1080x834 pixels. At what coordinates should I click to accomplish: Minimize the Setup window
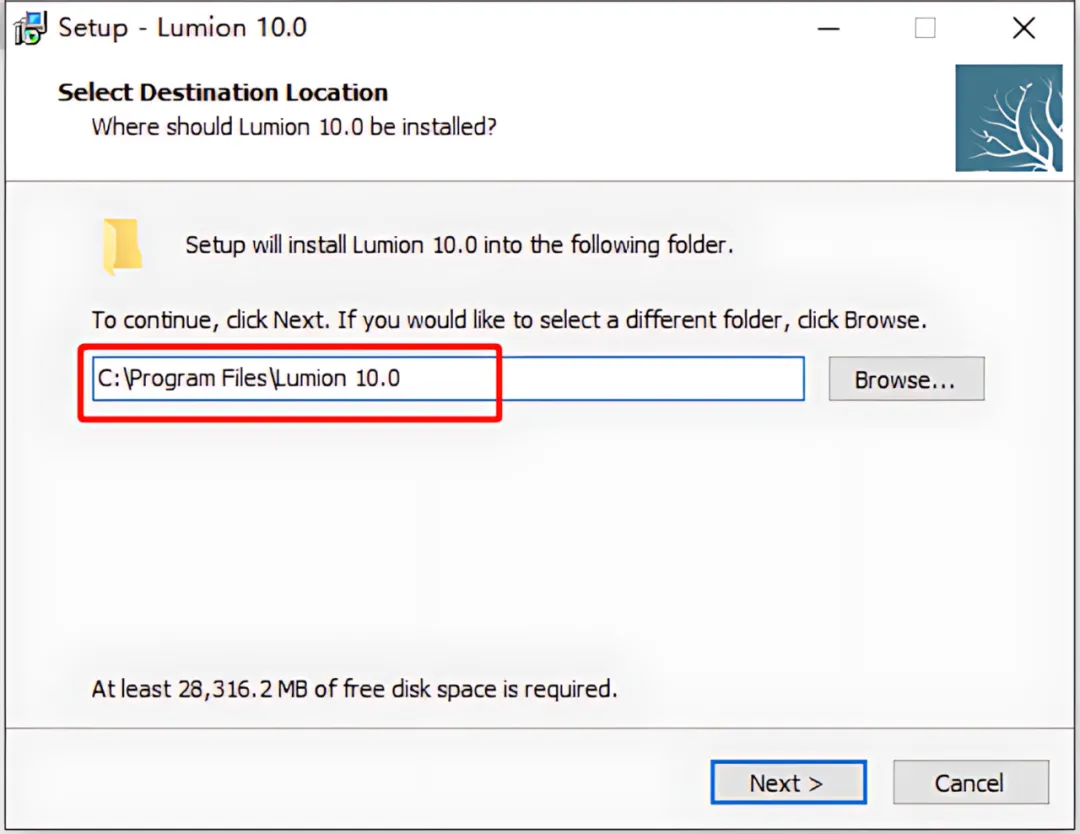(826, 28)
